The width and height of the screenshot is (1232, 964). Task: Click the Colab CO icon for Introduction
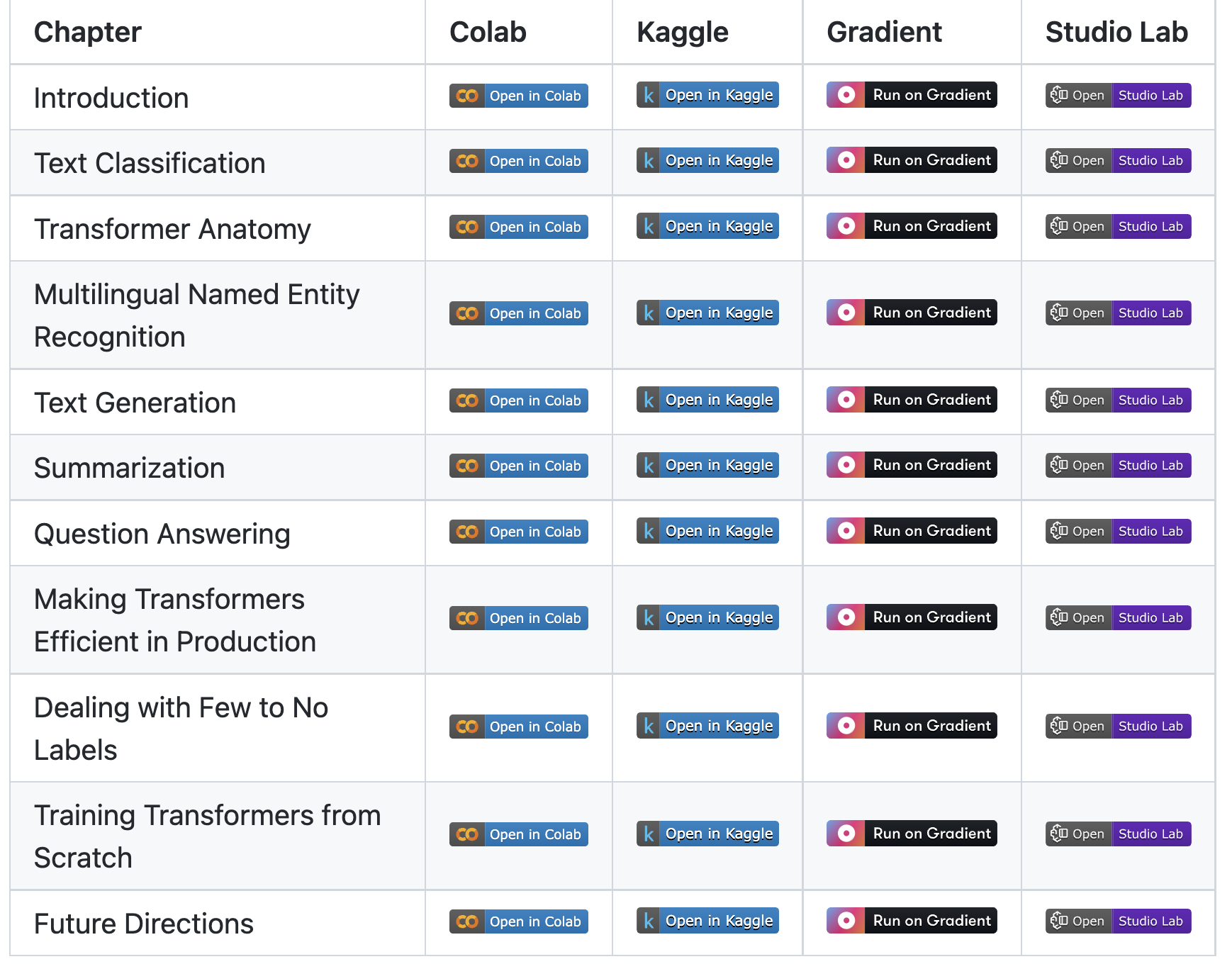click(x=467, y=95)
